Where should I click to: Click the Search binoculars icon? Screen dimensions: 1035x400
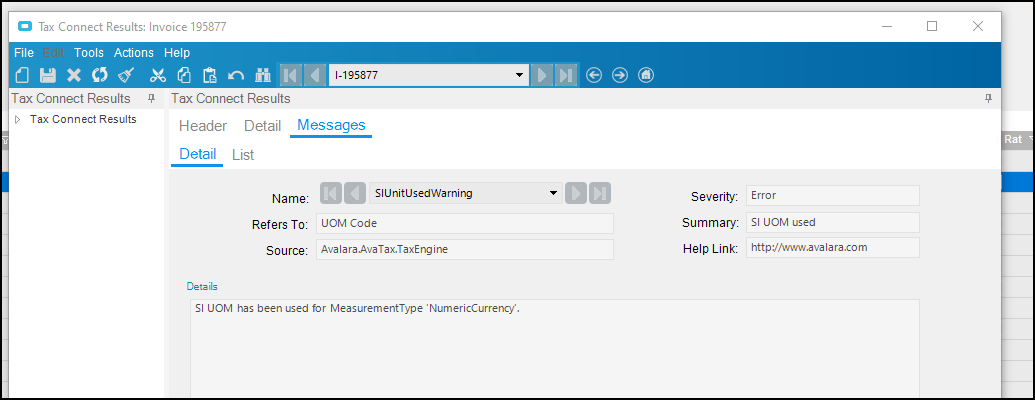tap(263, 75)
